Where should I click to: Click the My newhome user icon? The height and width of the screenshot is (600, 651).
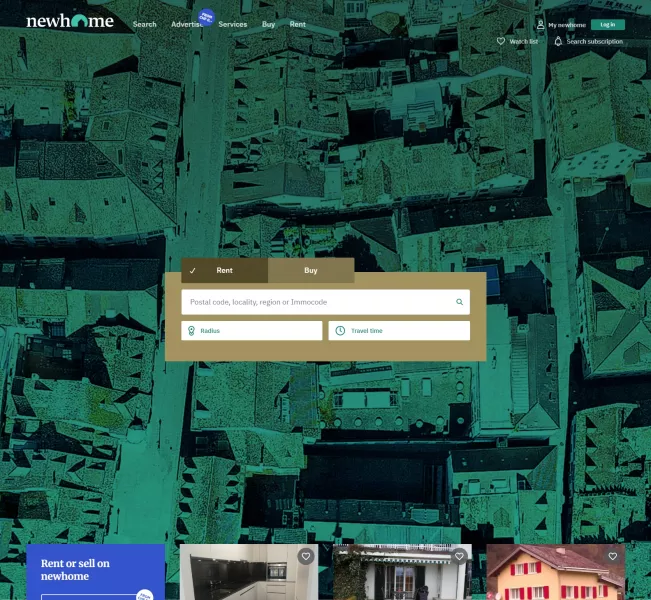(x=540, y=24)
